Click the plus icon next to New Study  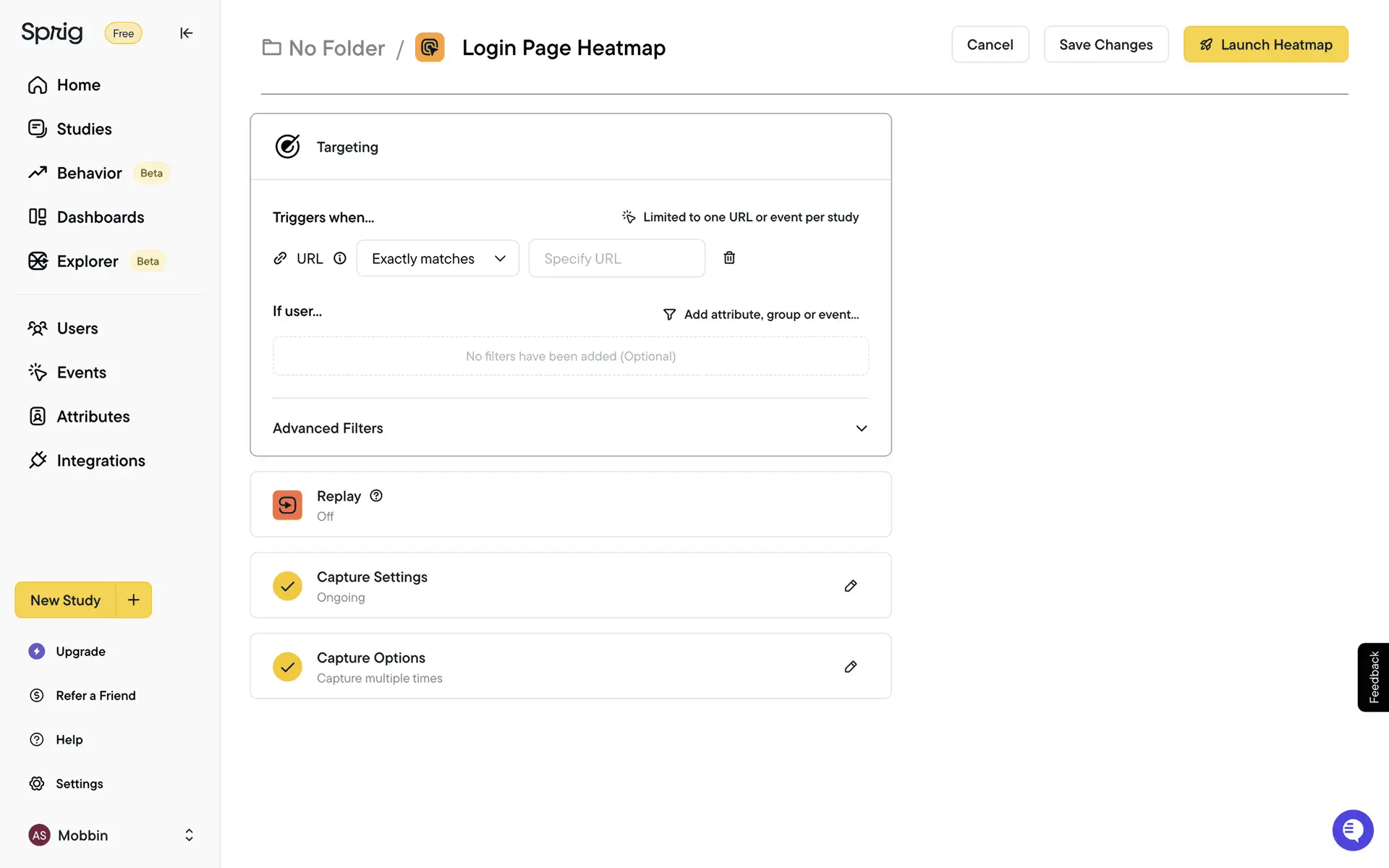(134, 600)
